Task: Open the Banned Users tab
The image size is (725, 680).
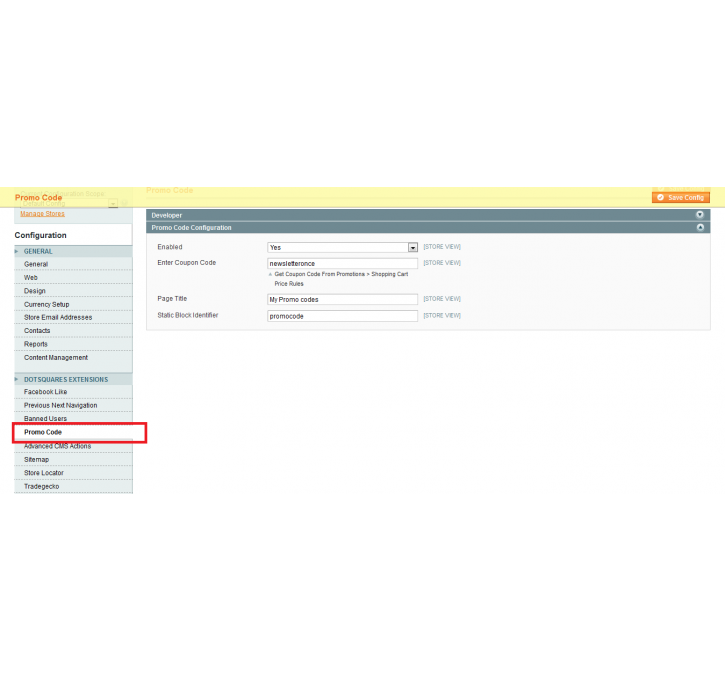Action: [74, 418]
